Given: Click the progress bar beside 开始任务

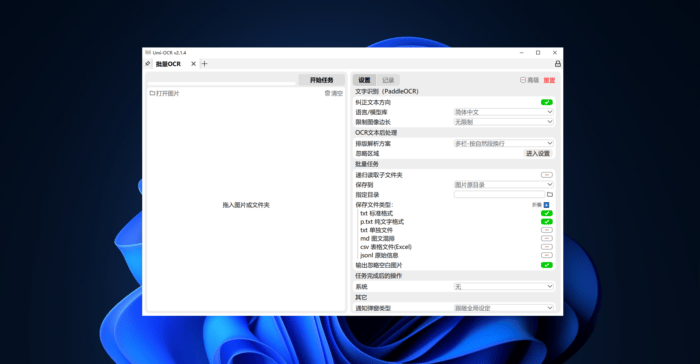Looking at the screenshot, I should pos(221,83).
